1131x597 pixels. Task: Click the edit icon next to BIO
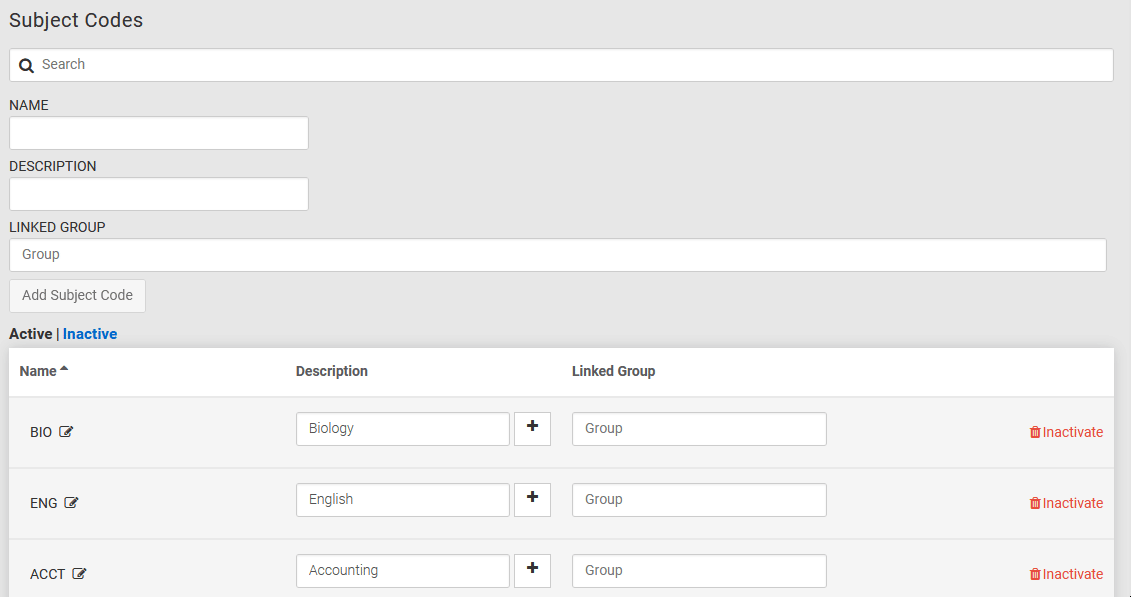[66, 432]
